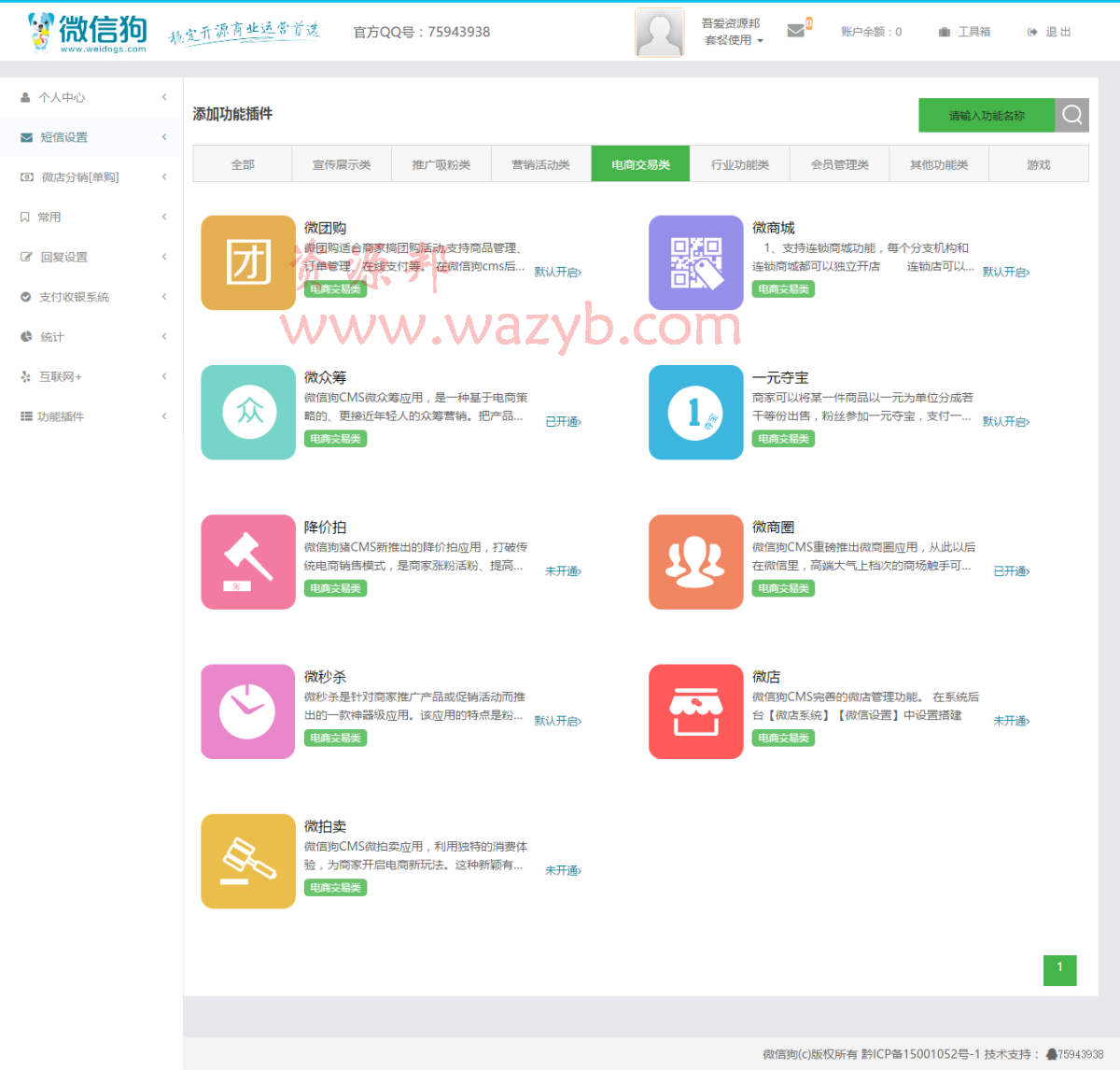Expand the 统计 chevron
This screenshot has width=1120, height=1070.
click(x=164, y=336)
